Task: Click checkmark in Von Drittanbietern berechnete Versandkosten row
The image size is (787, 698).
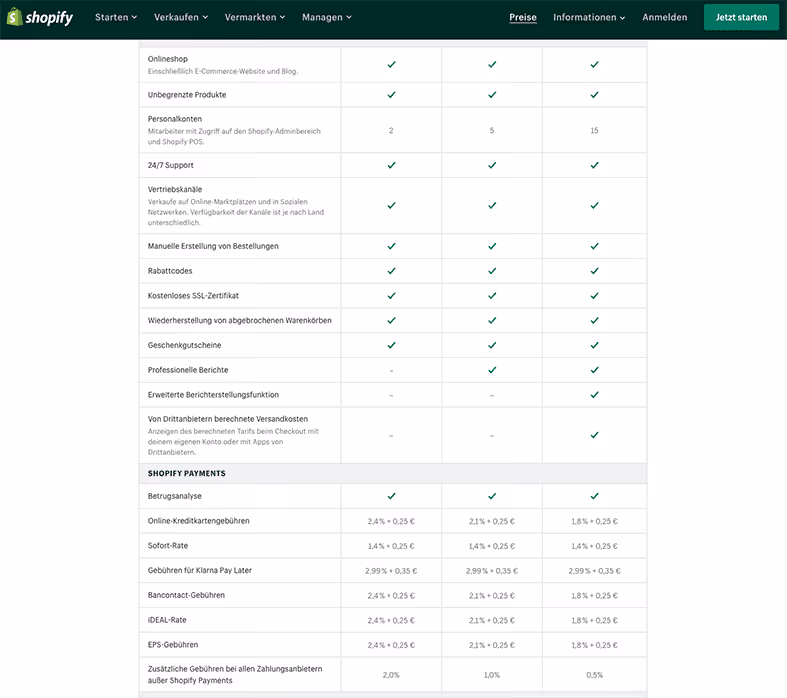Action: (x=595, y=435)
